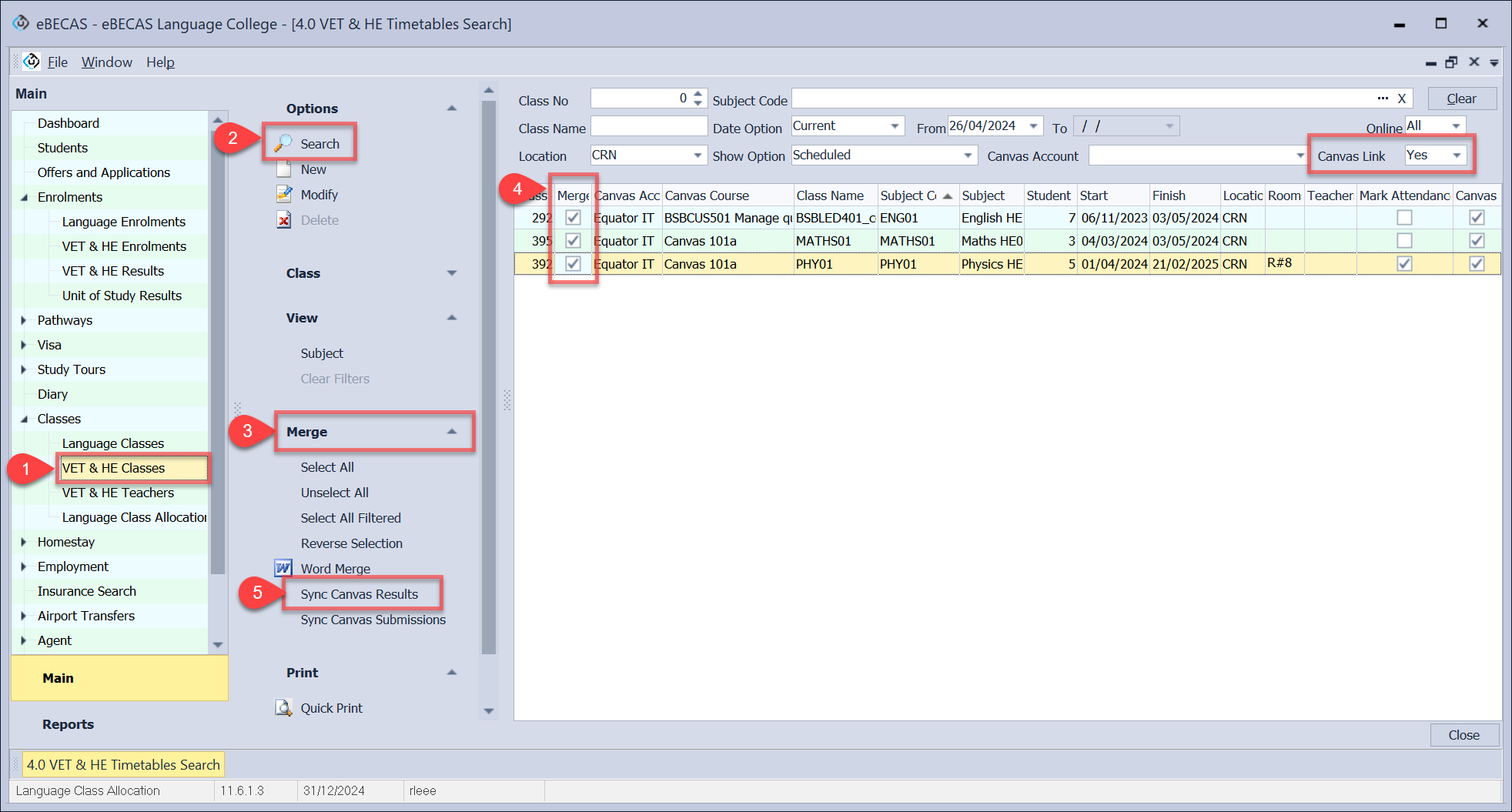1512x812 pixels.
Task: Click the Class Name input field
Action: pyautogui.click(x=648, y=127)
